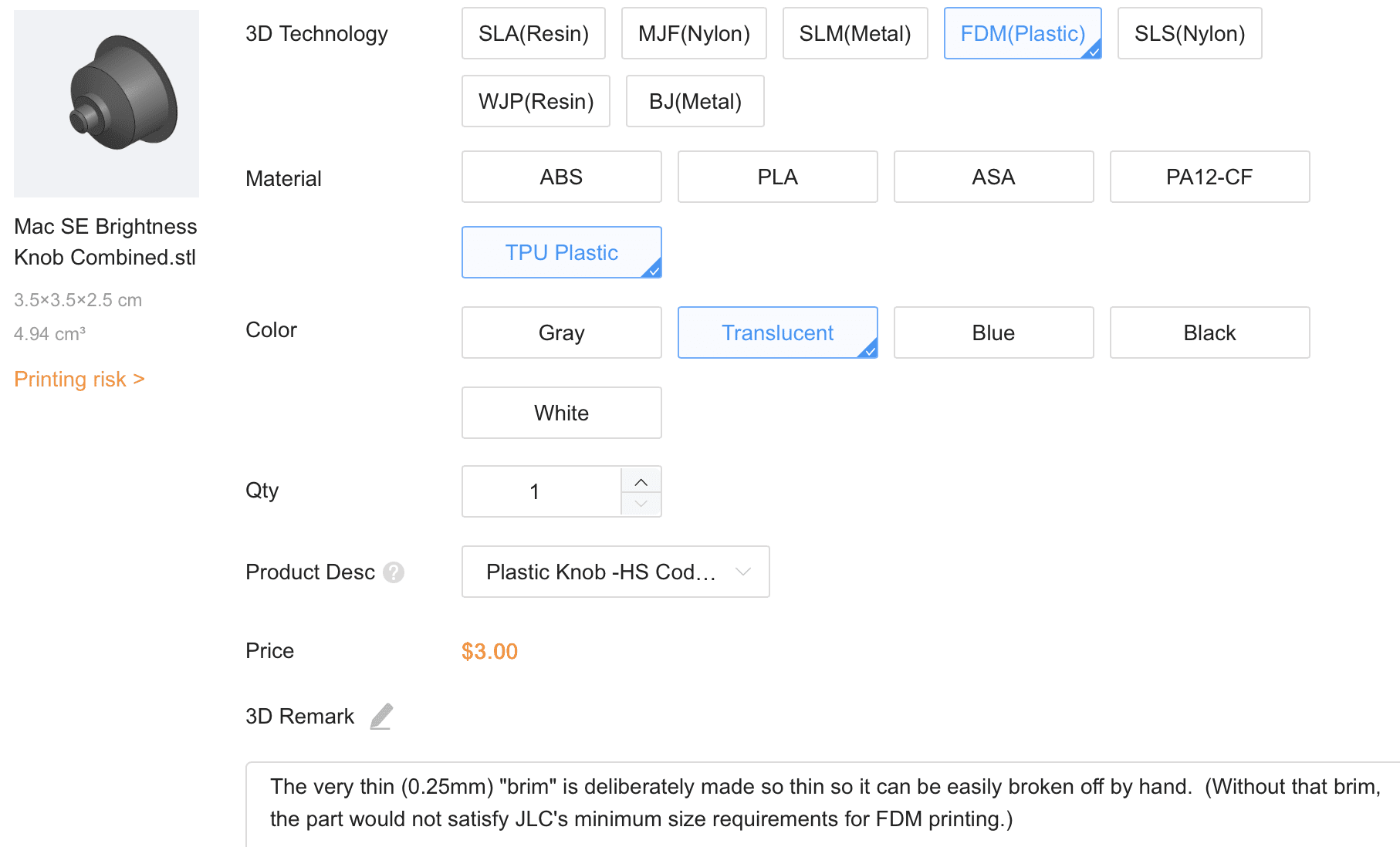The height and width of the screenshot is (847, 1400).
Task: Select the PLA material option
Action: 777,177
